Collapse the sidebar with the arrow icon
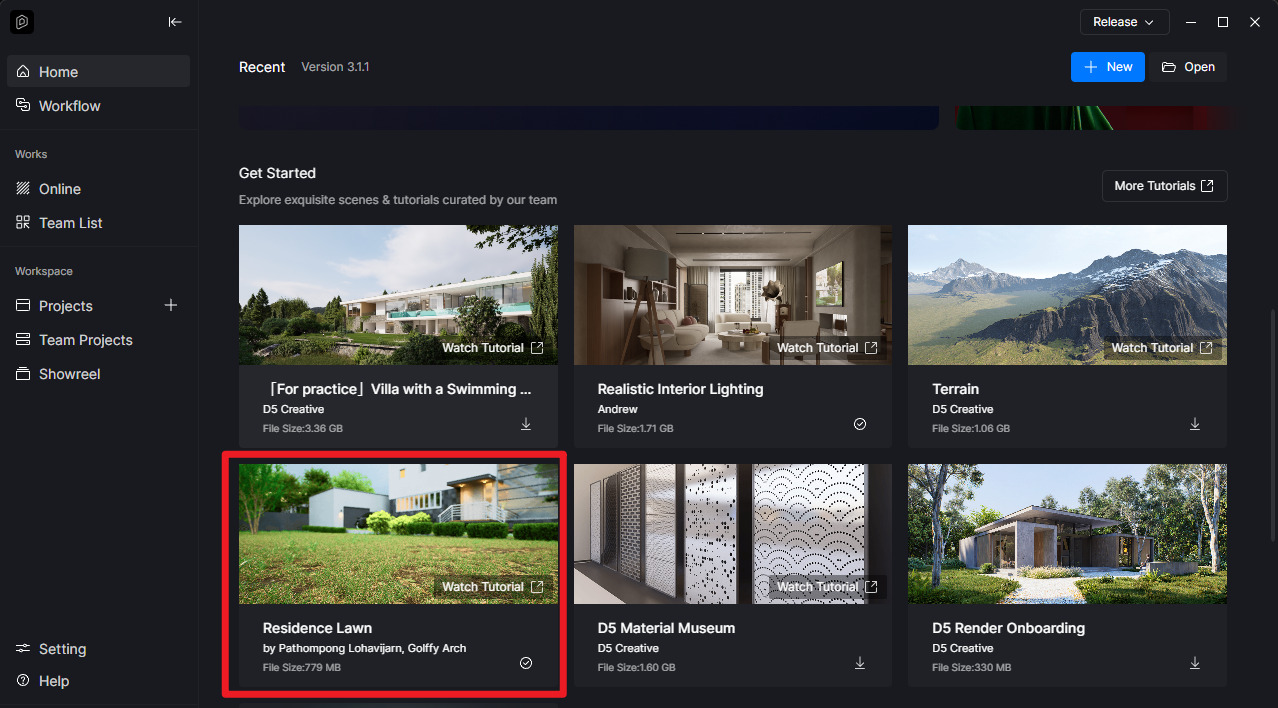The height and width of the screenshot is (708, 1278). pos(175,22)
